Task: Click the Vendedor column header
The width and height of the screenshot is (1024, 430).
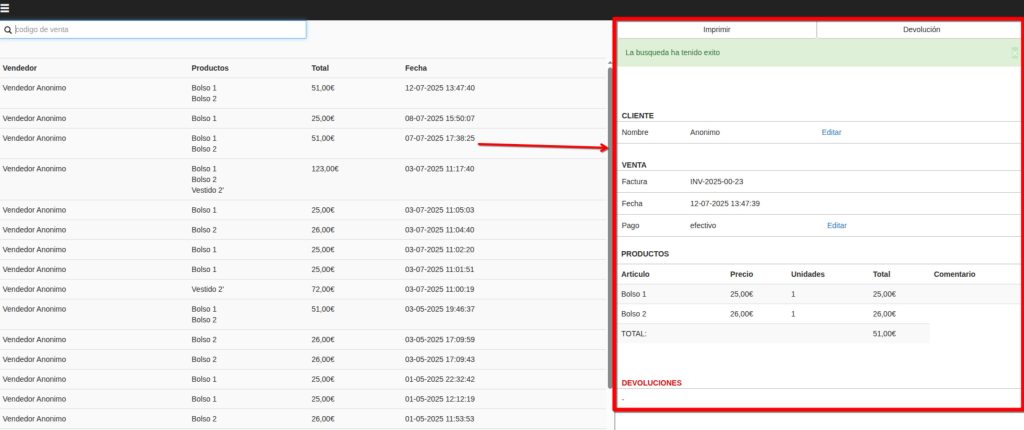Action: (20, 68)
